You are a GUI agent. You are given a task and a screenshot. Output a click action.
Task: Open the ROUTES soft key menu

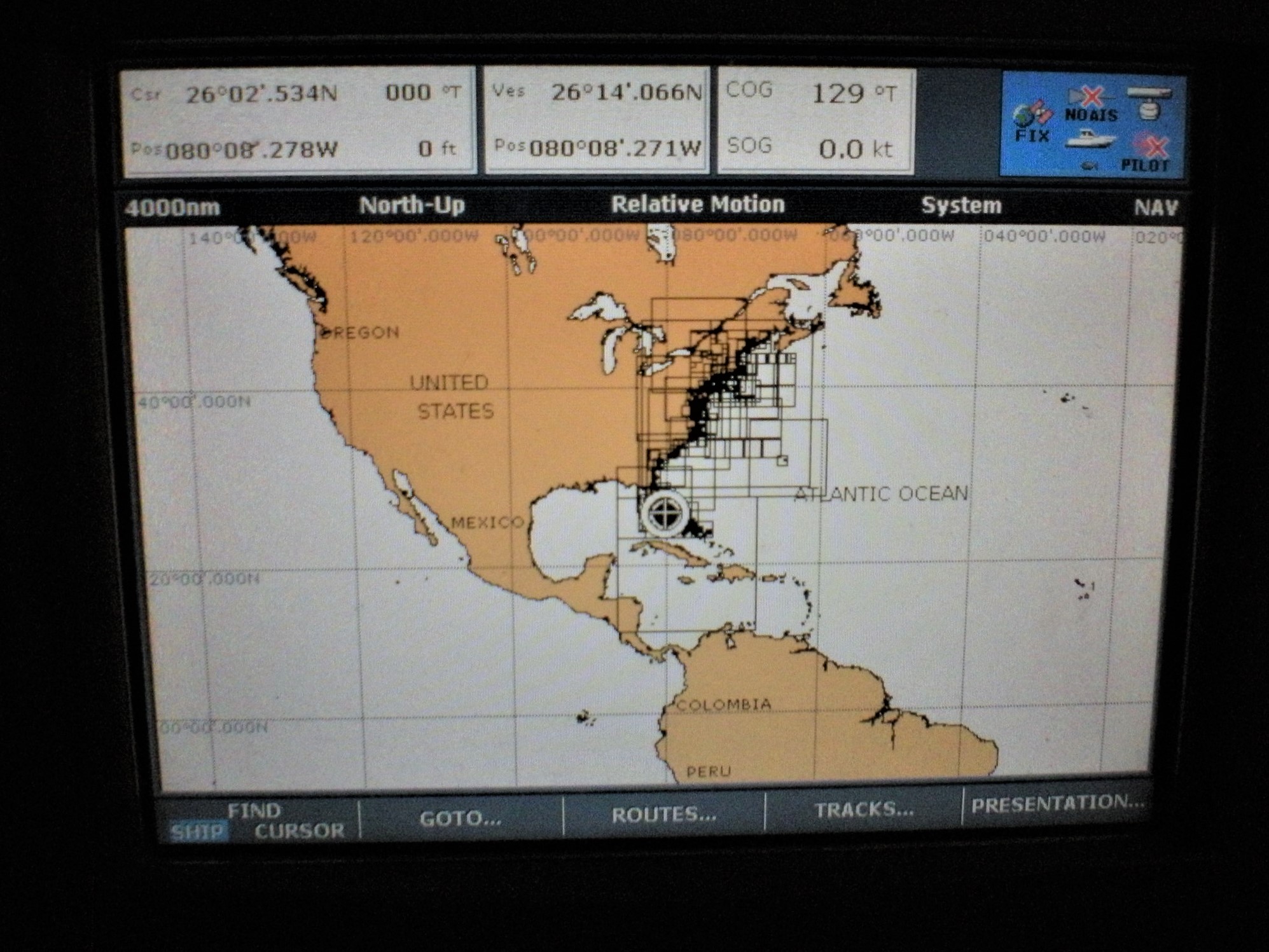663,815
